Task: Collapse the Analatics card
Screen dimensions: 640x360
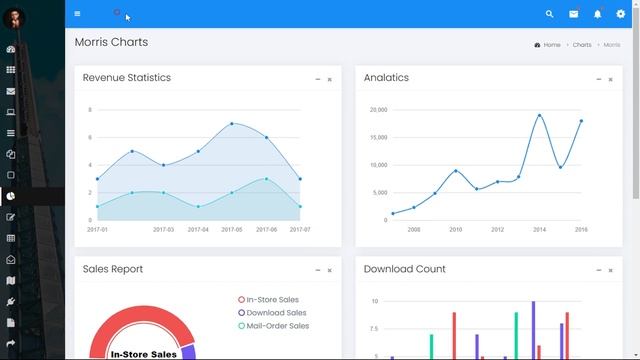Action: click(599, 79)
